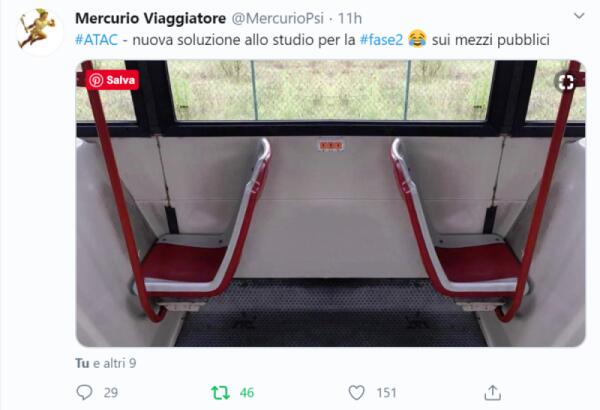Click the Pinterest Salva button on the image
This screenshot has width=600, height=410.
(112, 80)
